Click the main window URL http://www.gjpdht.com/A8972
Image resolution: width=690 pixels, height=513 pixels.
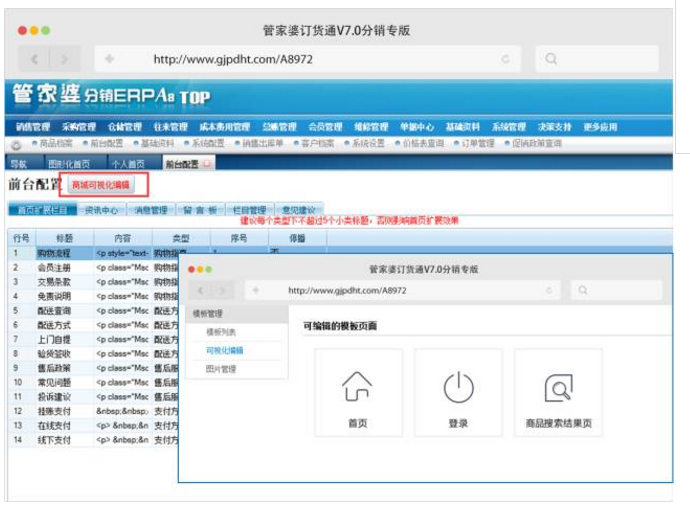pos(233,59)
